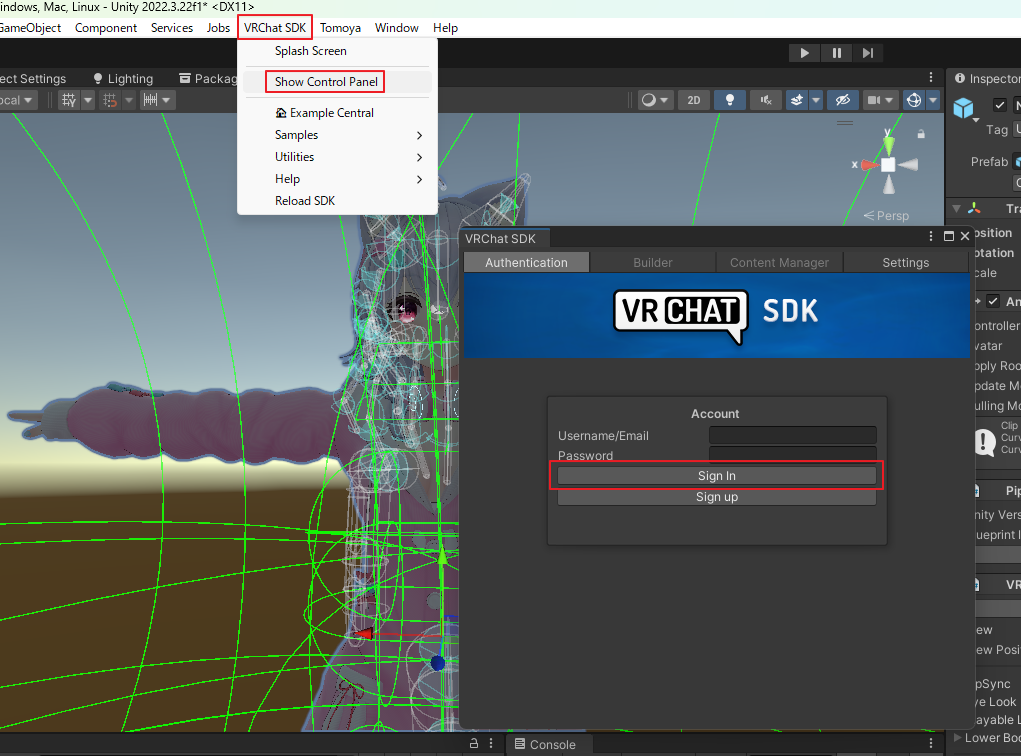The width and height of the screenshot is (1021, 756).
Task: Click the scene view lock icon
Action: (922, 136)
